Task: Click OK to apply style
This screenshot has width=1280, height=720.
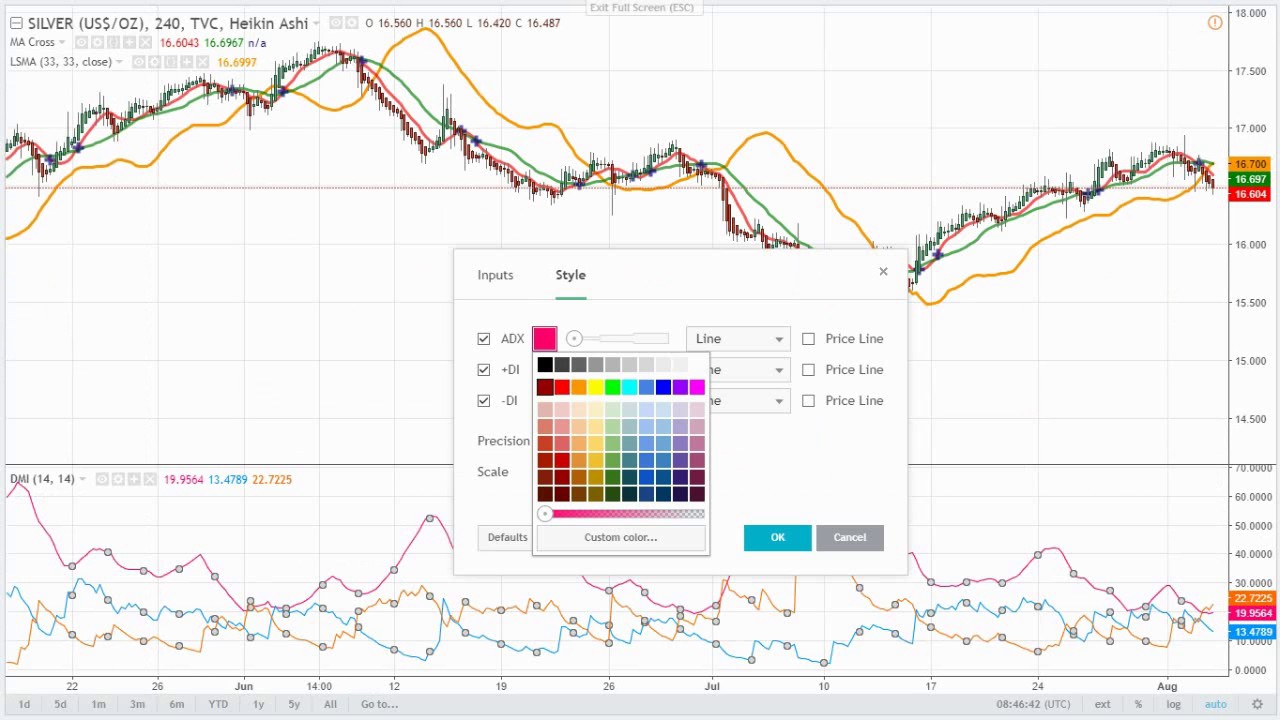Action: [x=778, y=537]
